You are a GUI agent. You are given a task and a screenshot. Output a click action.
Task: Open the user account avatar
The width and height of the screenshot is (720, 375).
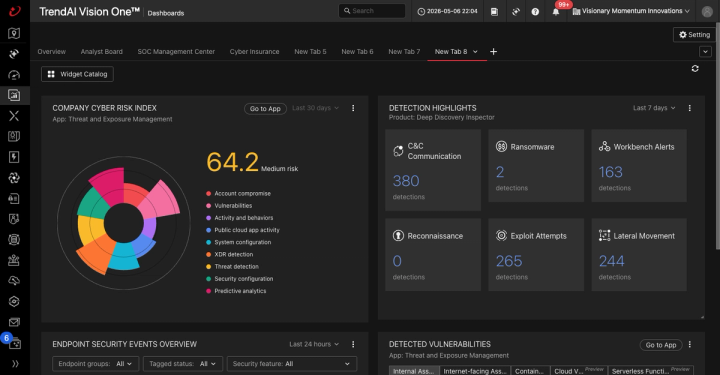[707, 11]
